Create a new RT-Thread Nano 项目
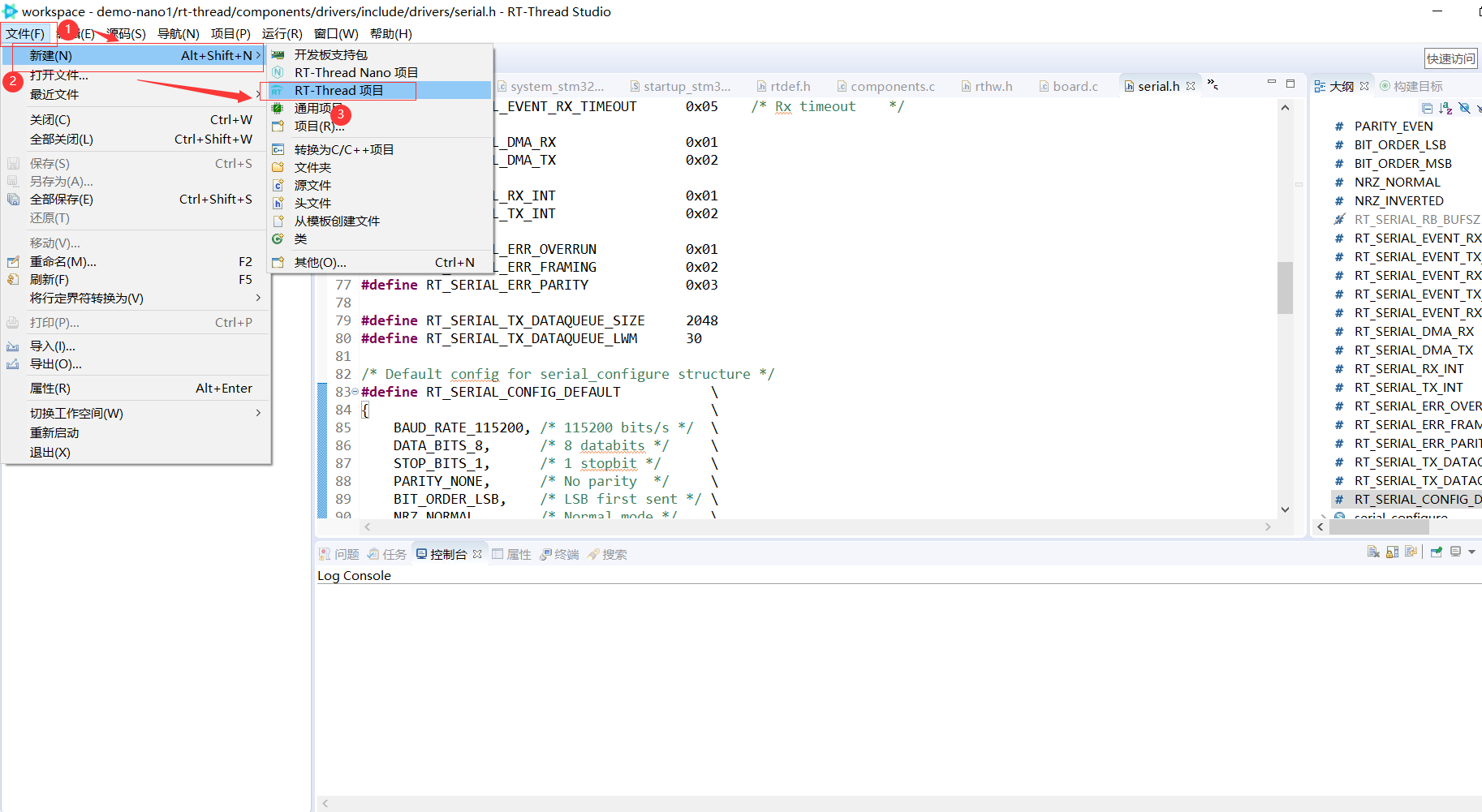This screenshot has width=1482, height=812. pos(380,72)
